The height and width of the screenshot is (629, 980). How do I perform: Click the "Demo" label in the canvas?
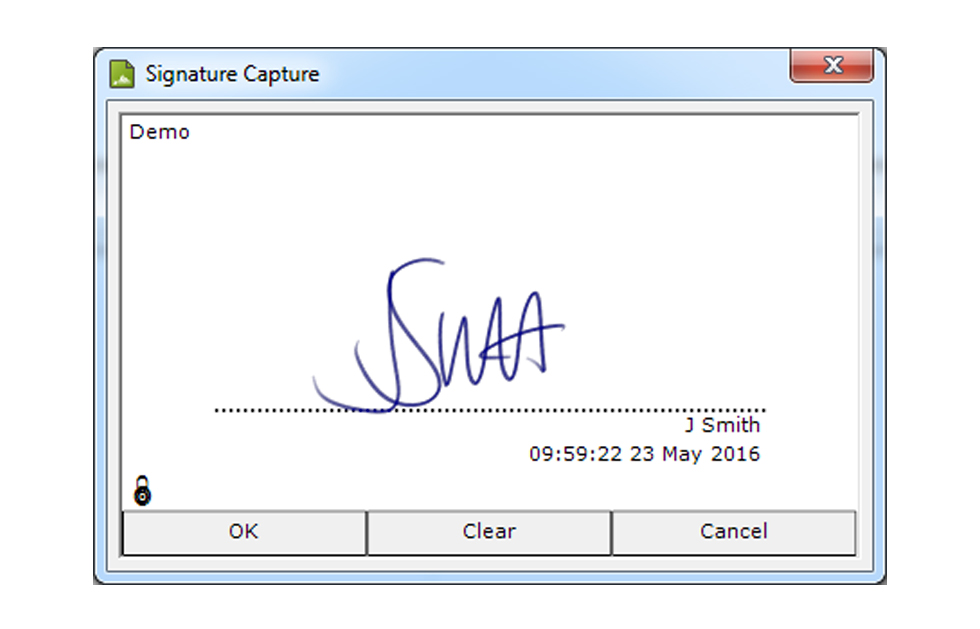(159, 132)
